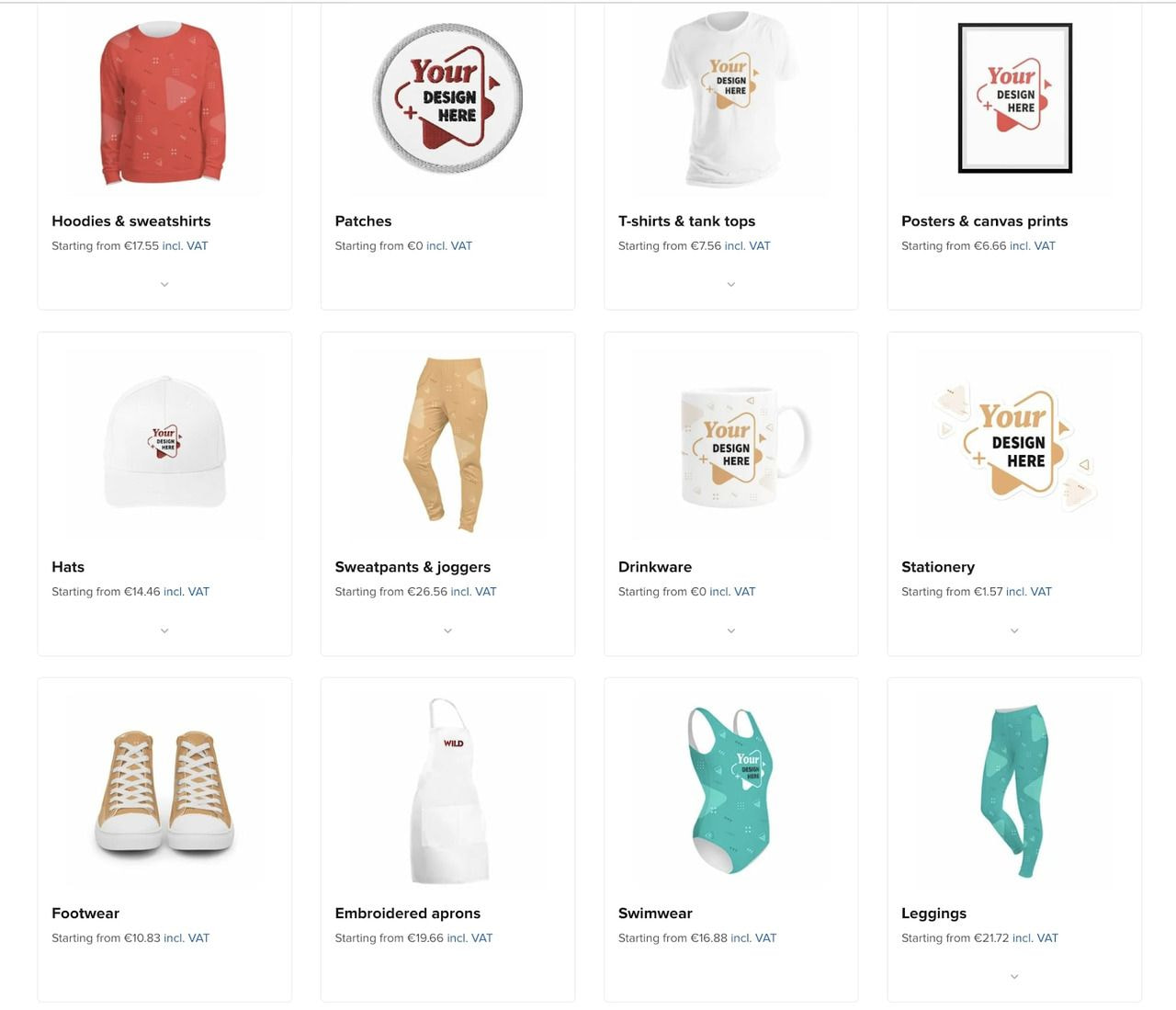Expand the Hoodies & sweatshirts chevron

(x=164, y=285)
